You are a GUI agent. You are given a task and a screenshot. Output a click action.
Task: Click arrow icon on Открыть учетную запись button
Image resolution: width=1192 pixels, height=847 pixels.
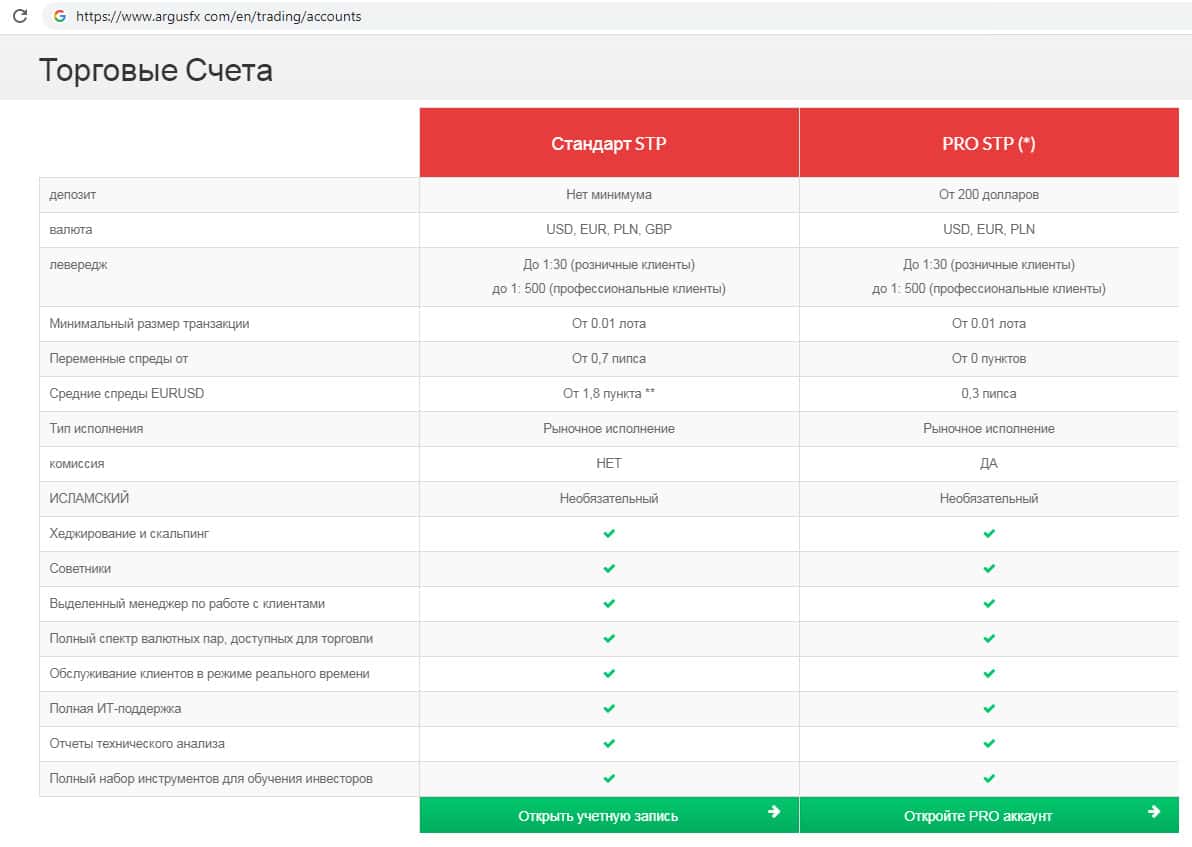pos(773,812)
